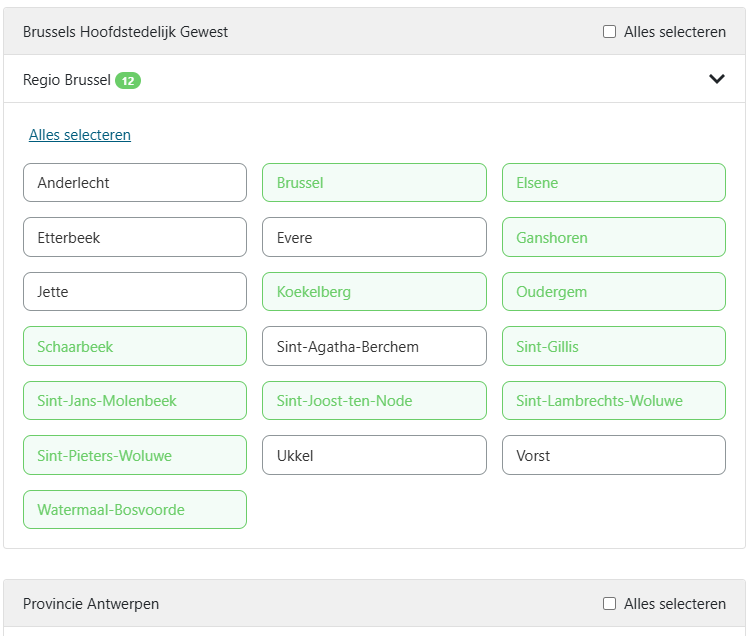The width and height of the screenshot is (751, 636).
Task: Select the Jette municipality
Action: pyautogui.click(x=135, y=292)
